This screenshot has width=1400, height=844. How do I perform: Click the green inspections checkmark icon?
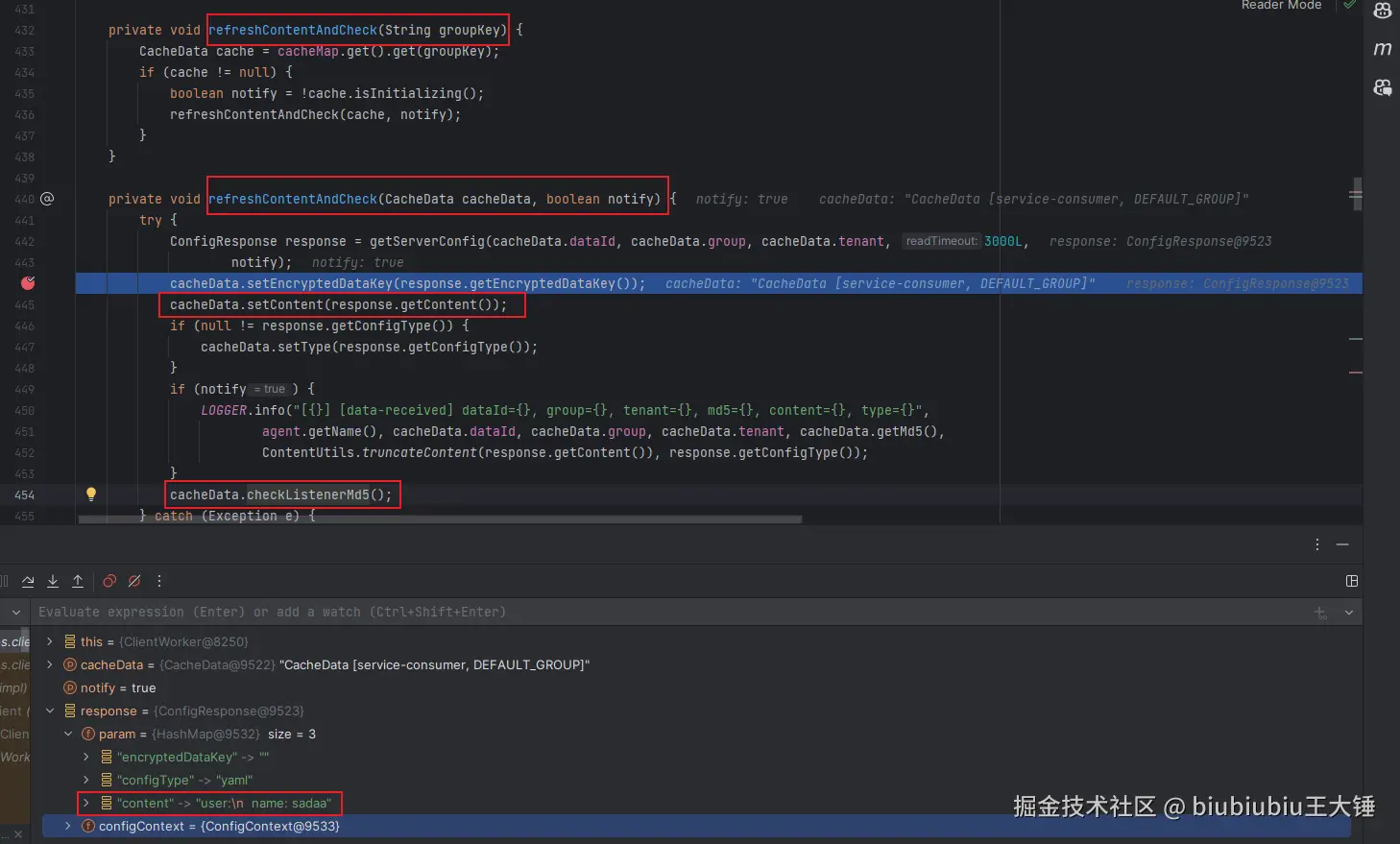coord(1350,5)
